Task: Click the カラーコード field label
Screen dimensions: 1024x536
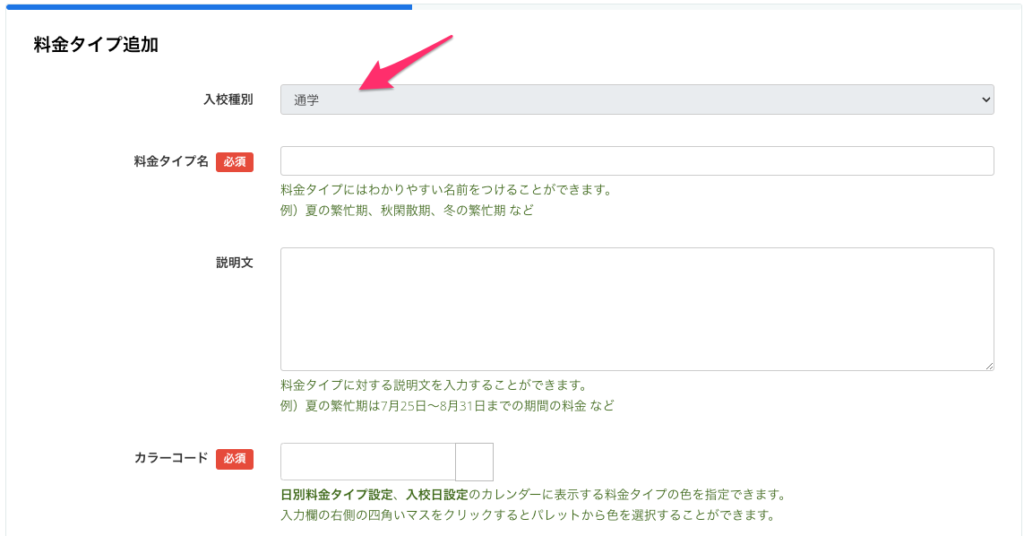Action: pos(171,458)
